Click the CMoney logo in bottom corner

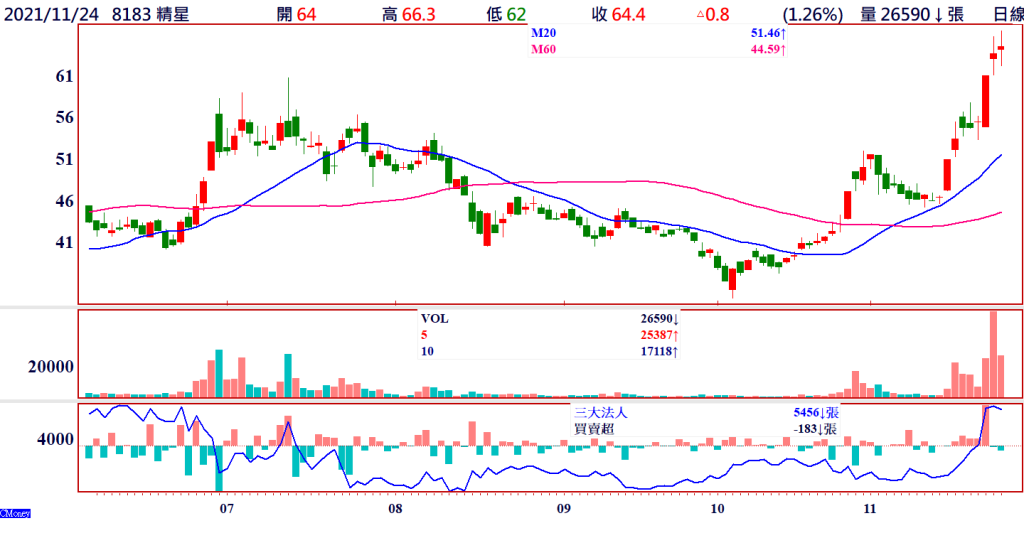point(15,513)
